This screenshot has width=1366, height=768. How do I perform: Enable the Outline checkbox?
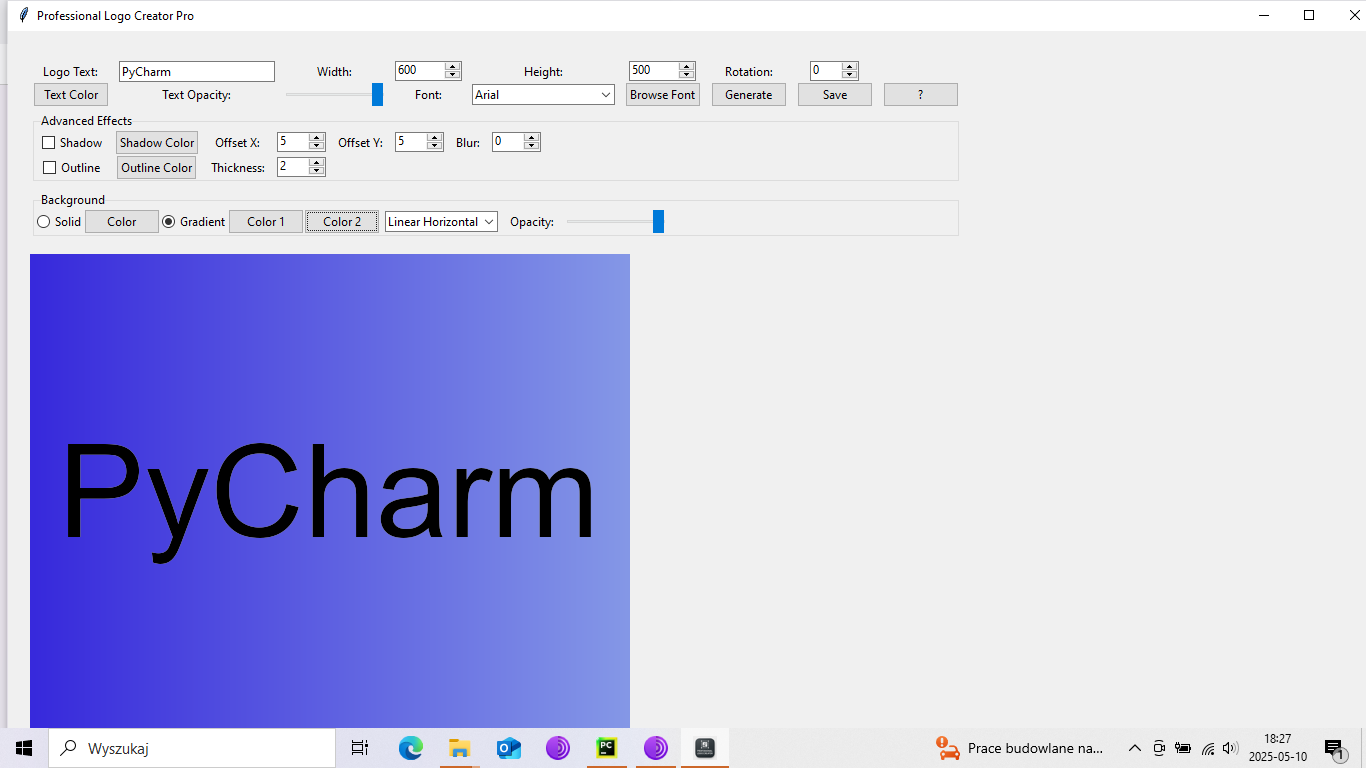pos(49,168)
